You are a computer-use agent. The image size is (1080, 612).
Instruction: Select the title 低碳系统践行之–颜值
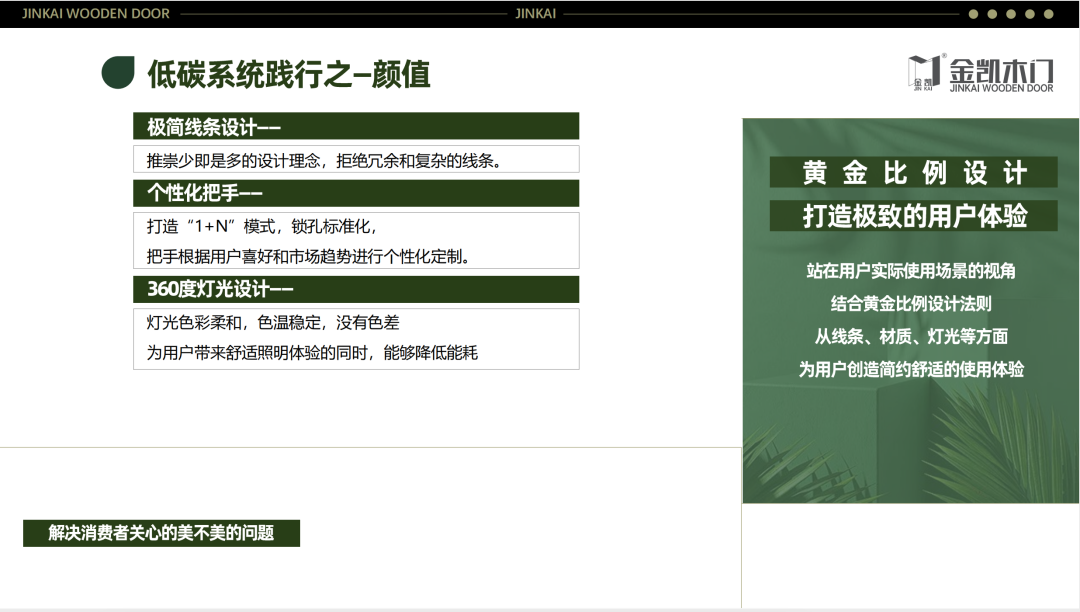(x=289, y=74)
